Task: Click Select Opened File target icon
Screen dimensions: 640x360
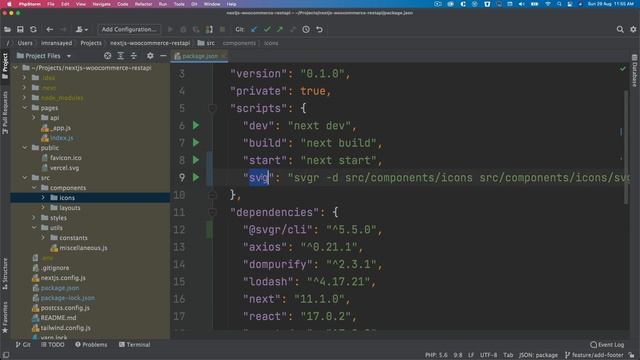Action: point(107,56)
